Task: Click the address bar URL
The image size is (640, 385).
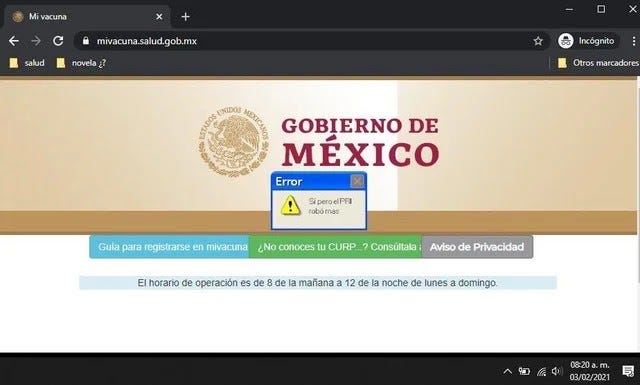Action: click(147, 41)
